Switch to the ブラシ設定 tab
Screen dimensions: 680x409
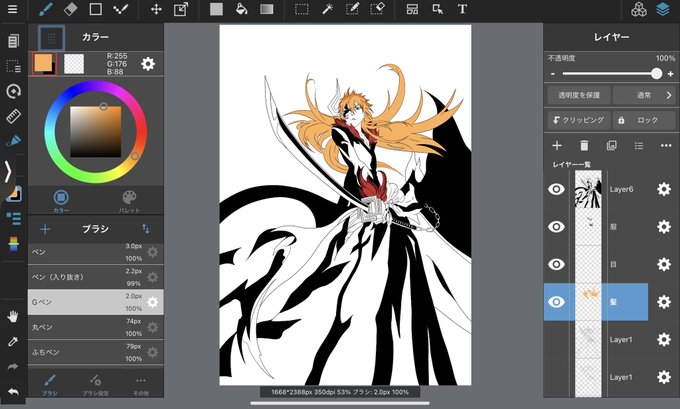tap(95, 385)
